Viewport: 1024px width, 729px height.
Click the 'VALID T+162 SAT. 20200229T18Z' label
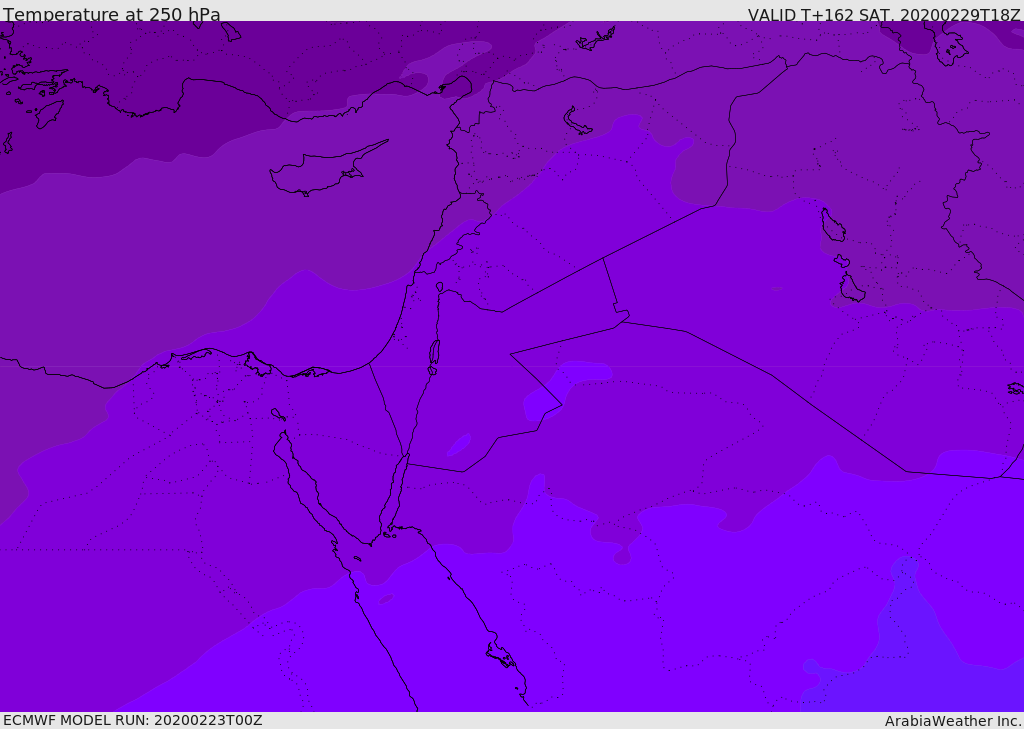pos(884,15)
